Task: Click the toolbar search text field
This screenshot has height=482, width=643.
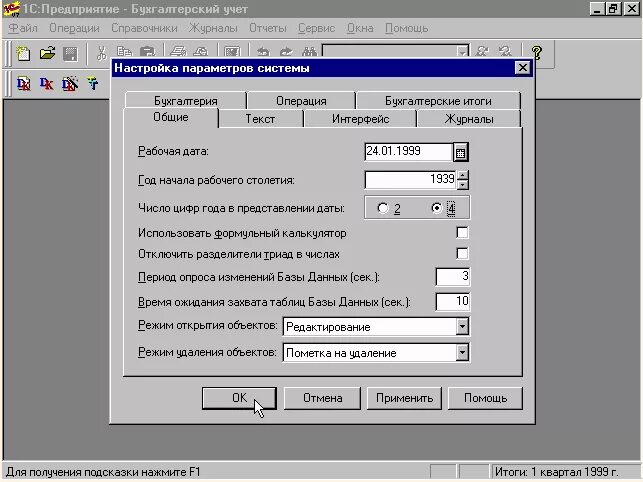Action: point(390,53)
